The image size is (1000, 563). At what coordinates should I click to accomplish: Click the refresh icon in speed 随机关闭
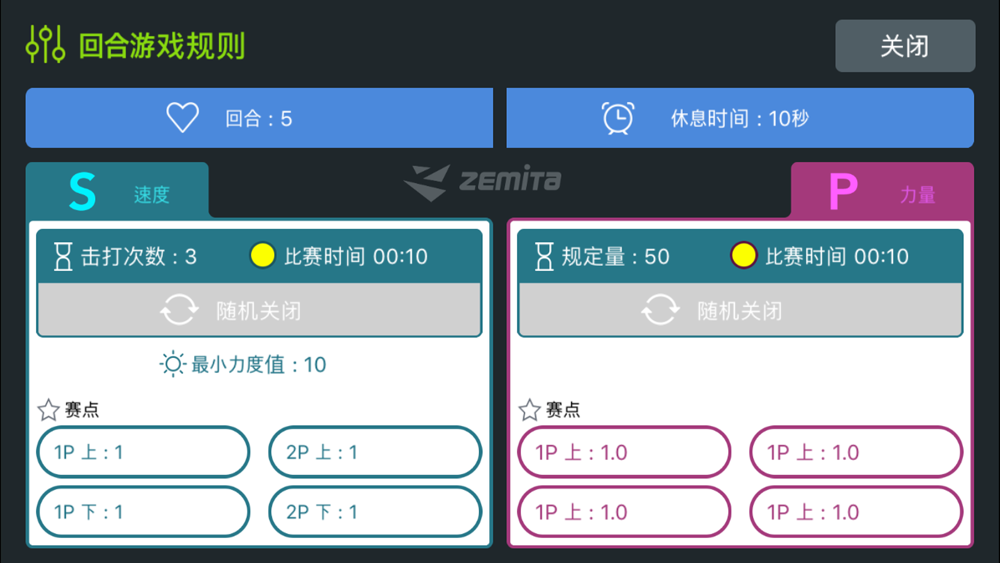tap(179, 311)
